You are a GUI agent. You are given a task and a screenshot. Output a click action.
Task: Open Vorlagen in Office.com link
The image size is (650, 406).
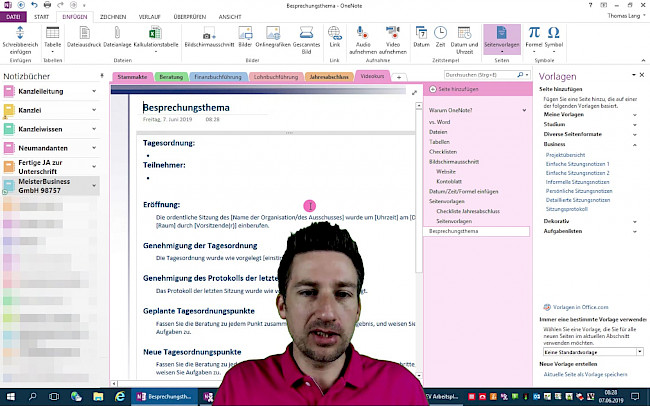click(x=578, y=306)
